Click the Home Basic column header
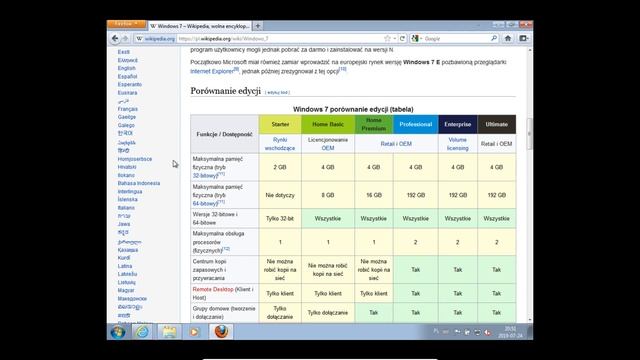The image size is (640, 360). pos(328,124)
